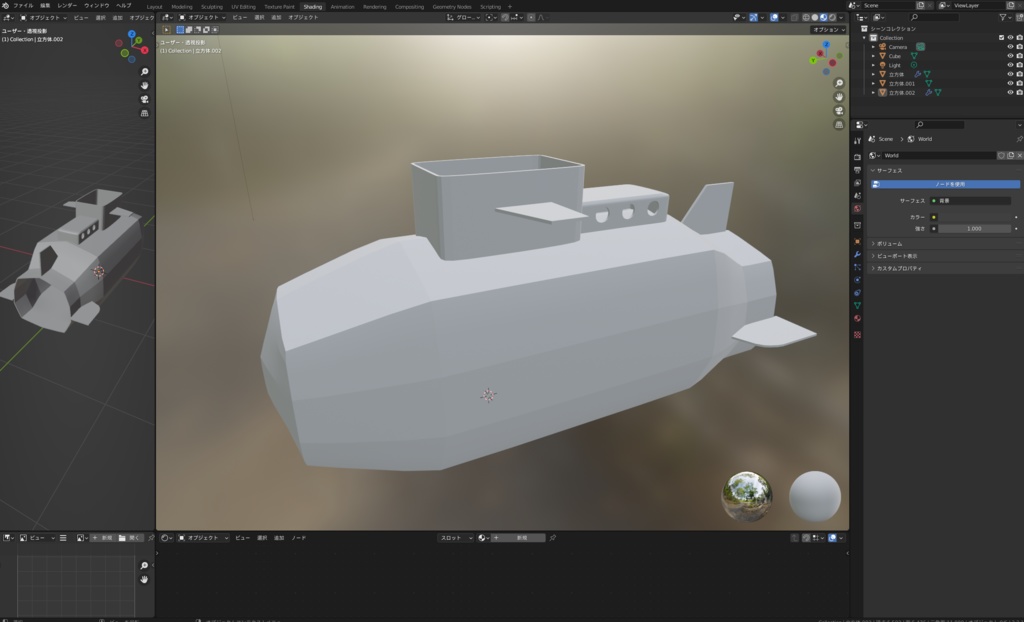Hide Cube with its eye icon
1024x622 pixels.
click(x=1010, y=56)
